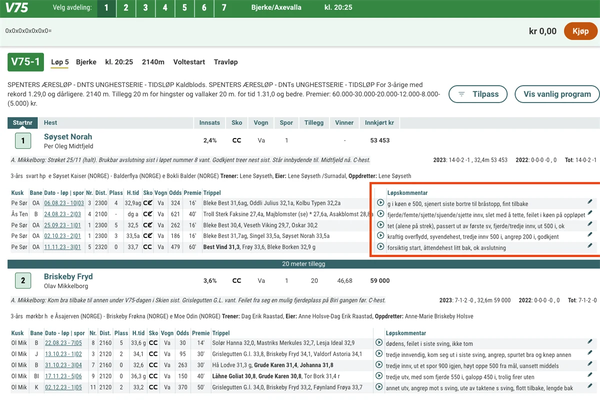Click the Bjerke/Axevalla track label
The image size is (600, 400).
(276, 7)
